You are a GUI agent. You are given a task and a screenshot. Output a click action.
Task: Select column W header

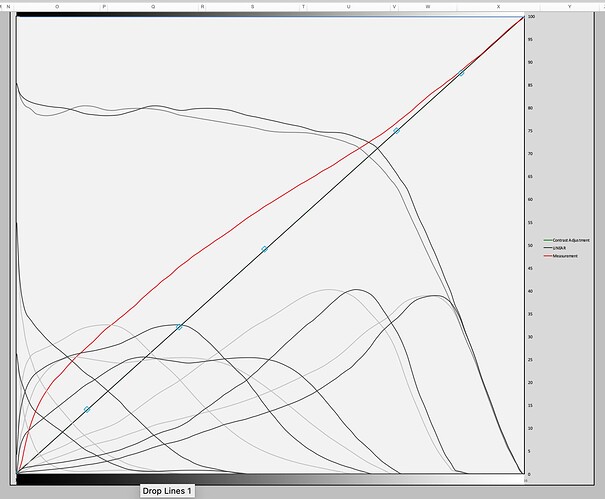tap(428, 6)
